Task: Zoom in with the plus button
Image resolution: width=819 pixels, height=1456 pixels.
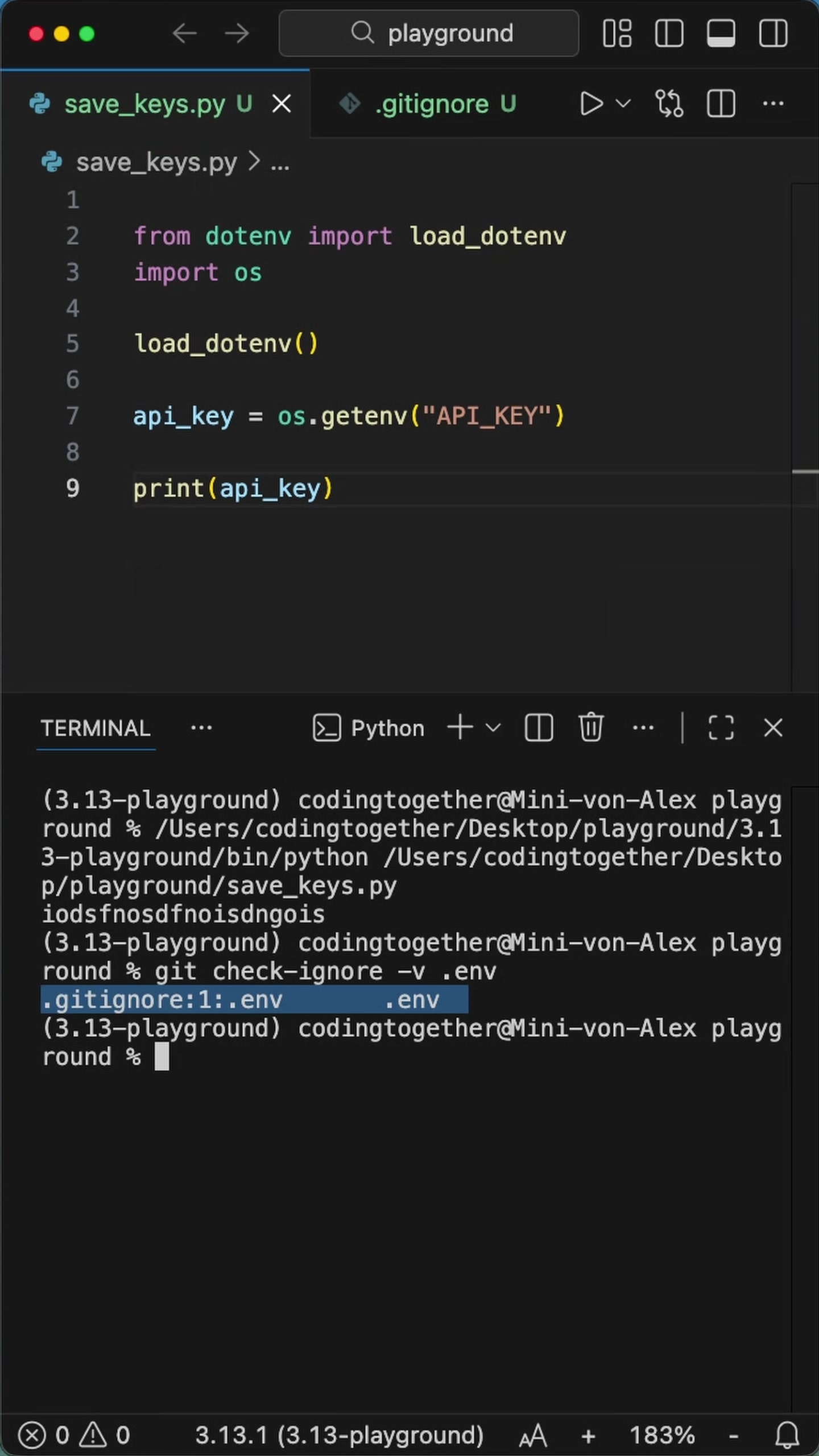Action: [x=588, y=1437]
